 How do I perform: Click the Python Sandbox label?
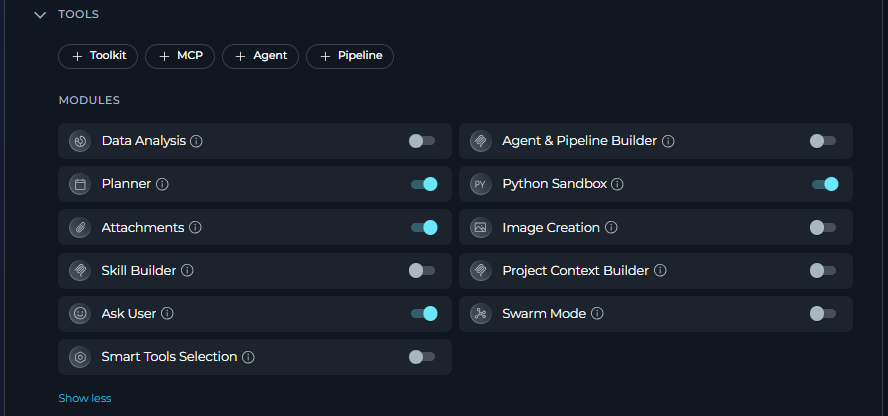(554, 184)
